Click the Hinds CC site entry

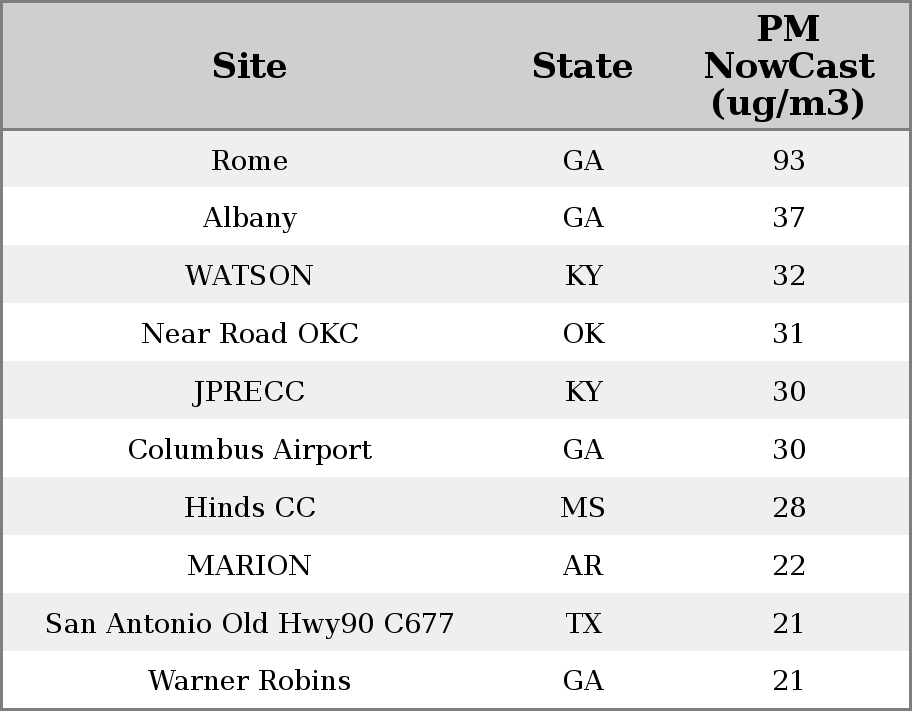[249, 508]
